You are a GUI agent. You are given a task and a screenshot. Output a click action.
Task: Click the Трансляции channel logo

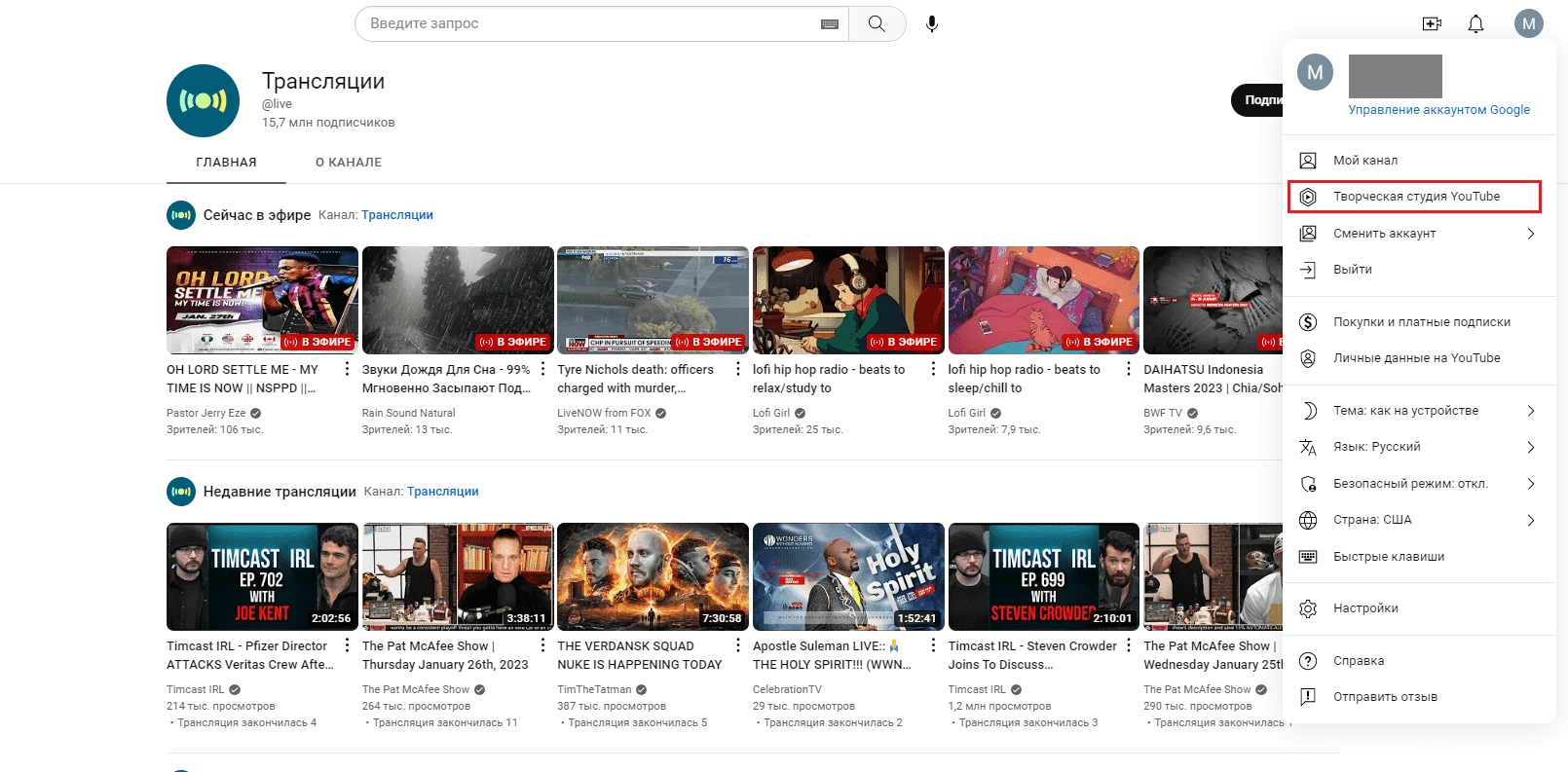pyautogui.click(x=203, y=100)
